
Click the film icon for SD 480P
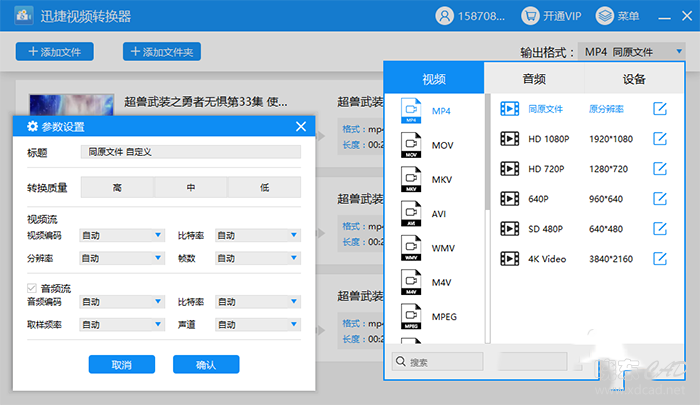509,229
